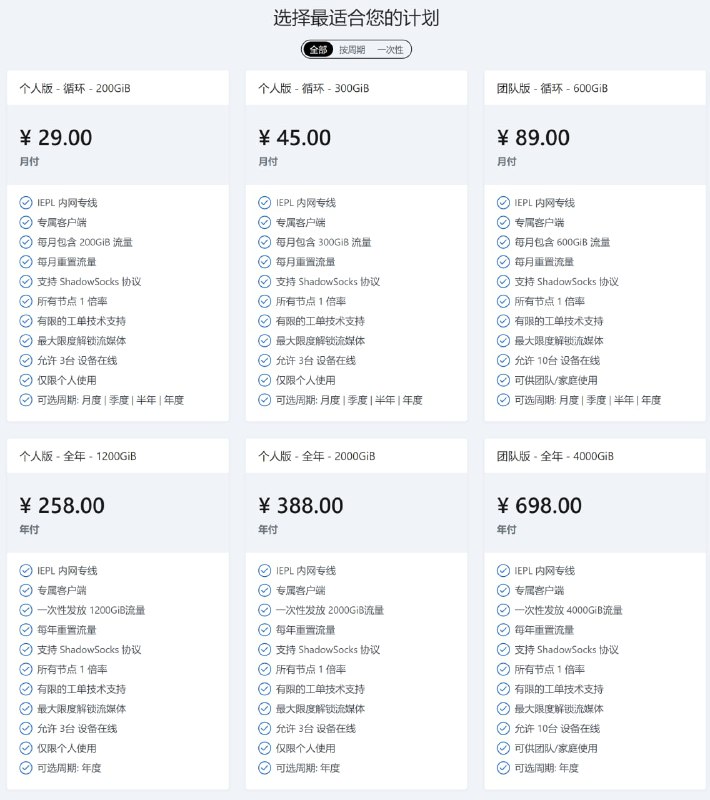Open the 团队版 - 全年 - 4000GiB plan

click(555, 456)
